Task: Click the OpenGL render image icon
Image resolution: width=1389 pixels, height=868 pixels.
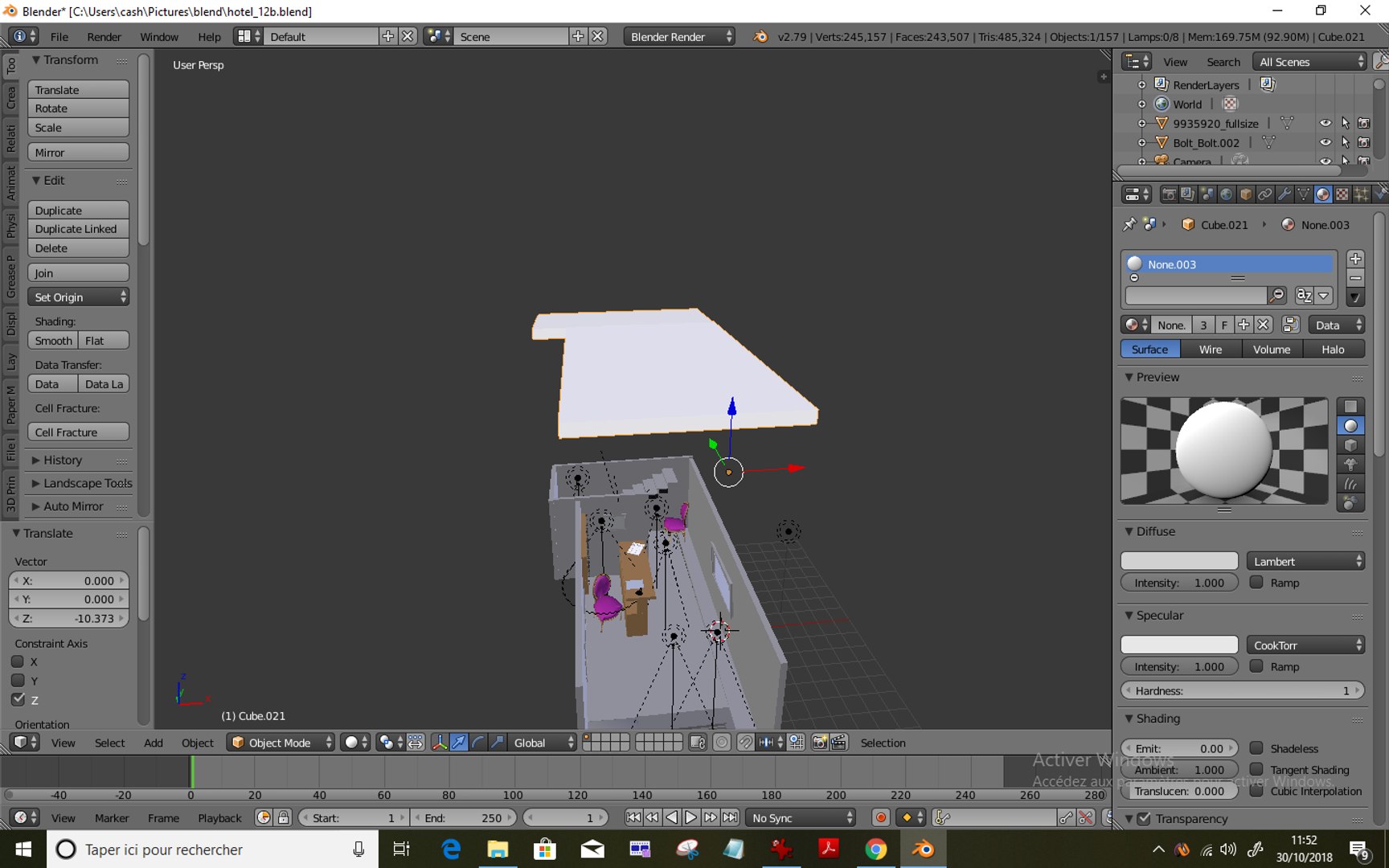Action: tap(819, 743)
